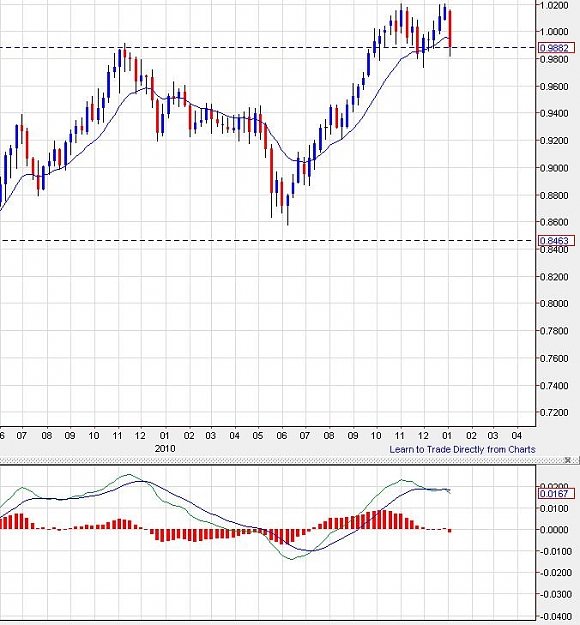This screenshot has height=625, width=580.
Task: Select the 0.8463 price level tag
Action: point(556,240)
